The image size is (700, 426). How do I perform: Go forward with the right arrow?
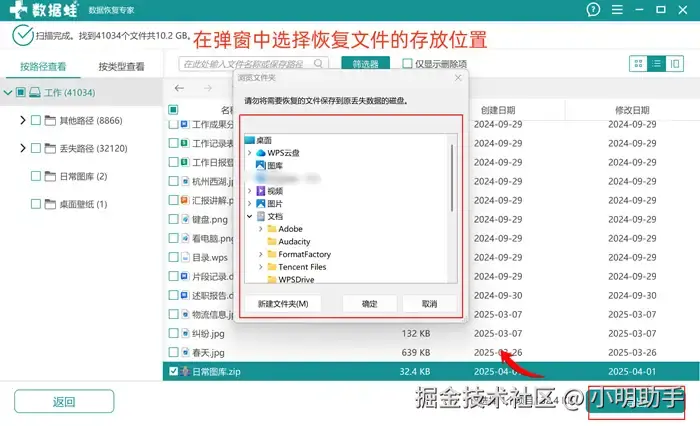coord(208,88)
